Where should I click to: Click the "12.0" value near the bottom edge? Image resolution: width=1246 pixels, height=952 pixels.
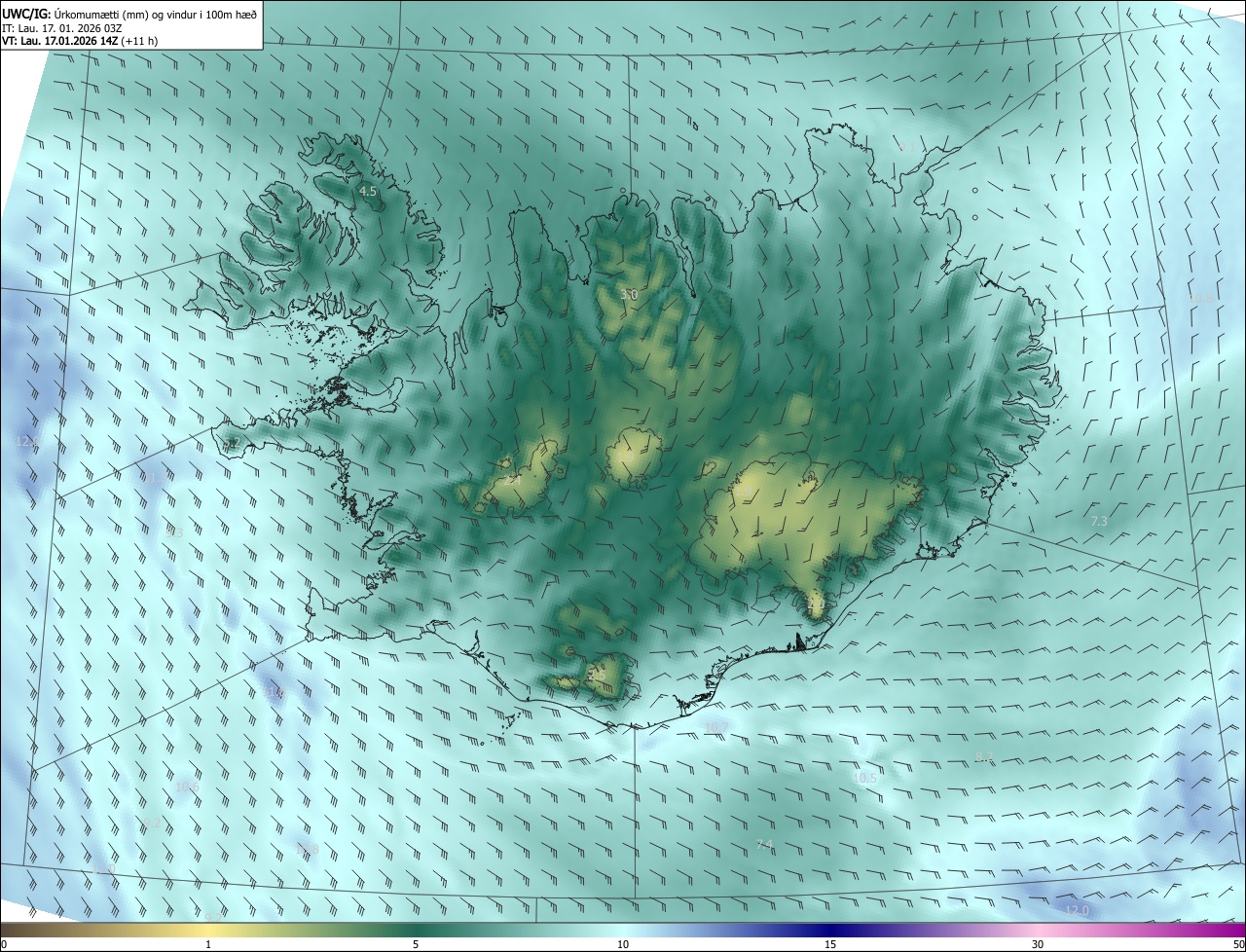pos(1077,910)
